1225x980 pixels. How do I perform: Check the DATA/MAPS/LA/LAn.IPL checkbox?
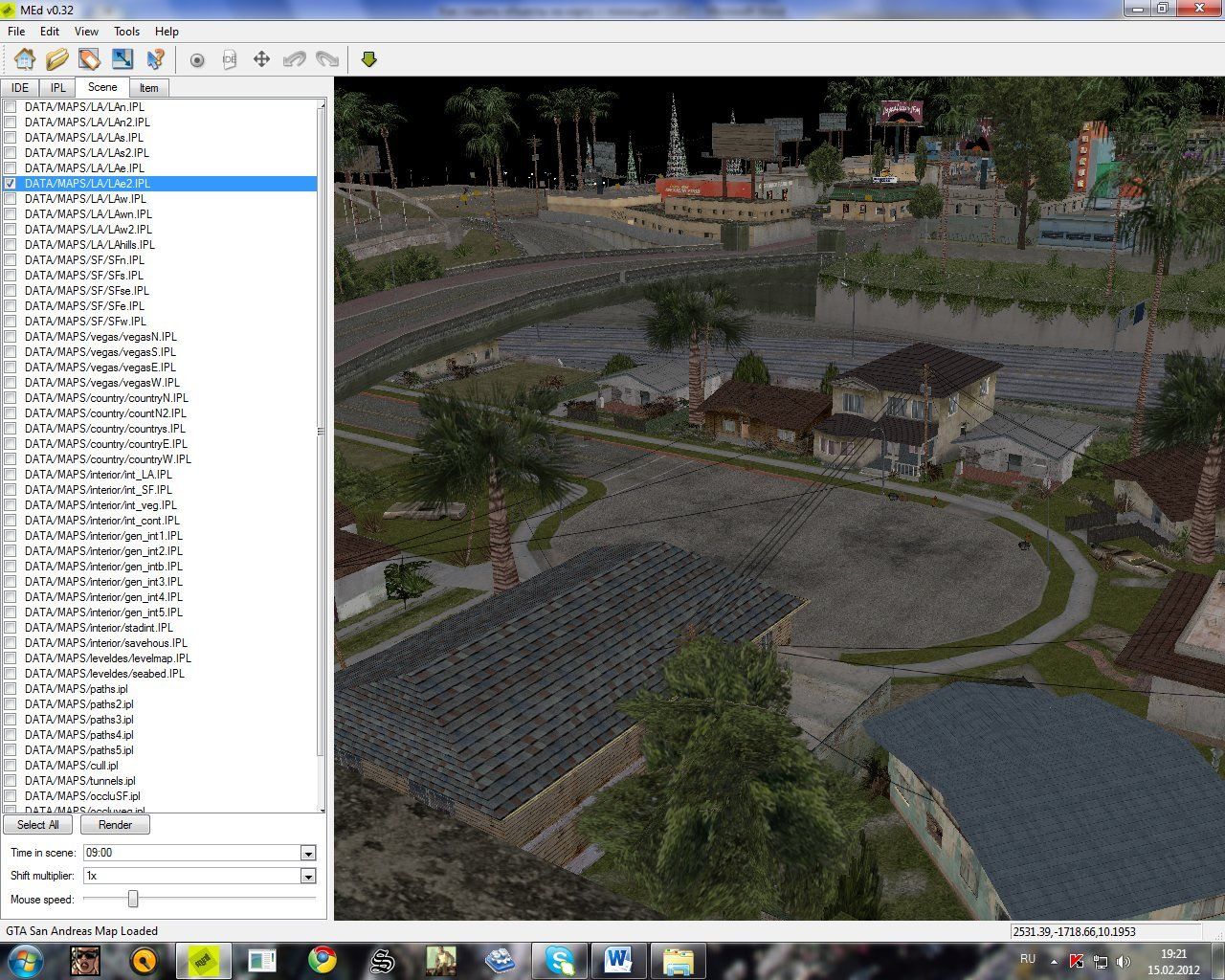(x=11, y=107)
